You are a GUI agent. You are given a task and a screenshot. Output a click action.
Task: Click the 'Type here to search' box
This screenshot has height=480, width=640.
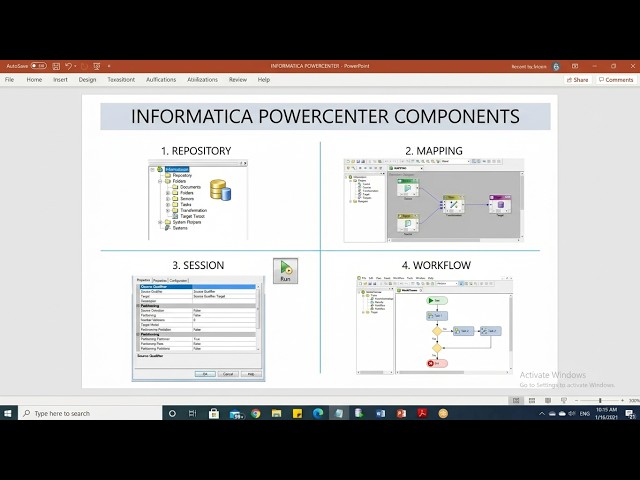[90, 413]
